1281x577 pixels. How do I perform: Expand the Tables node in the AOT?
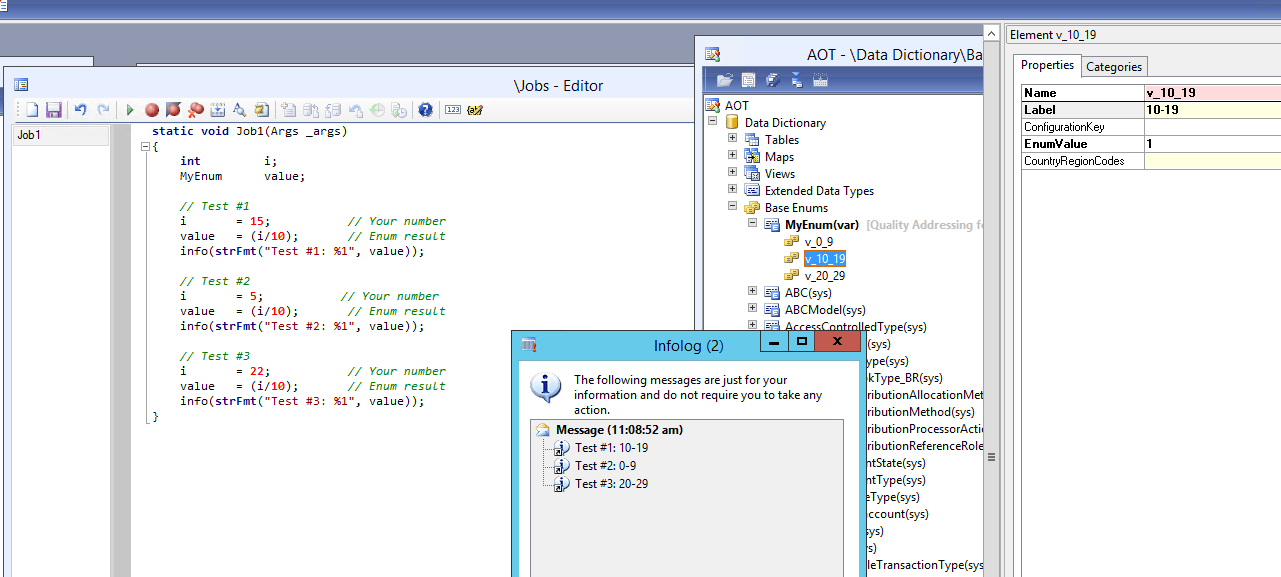tap(732, 139)
